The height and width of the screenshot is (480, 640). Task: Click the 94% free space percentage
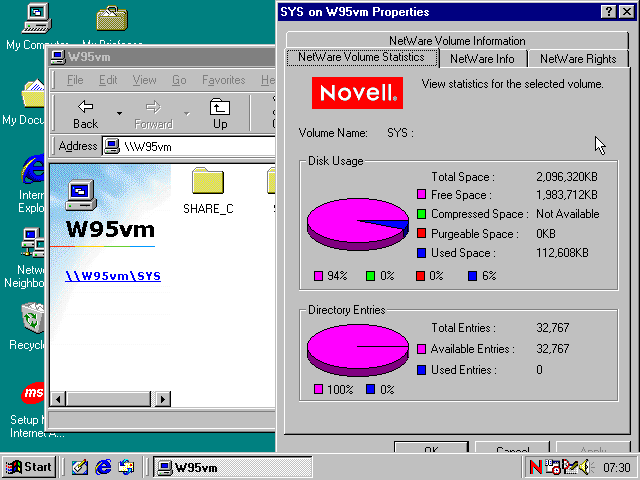[337, 276]
